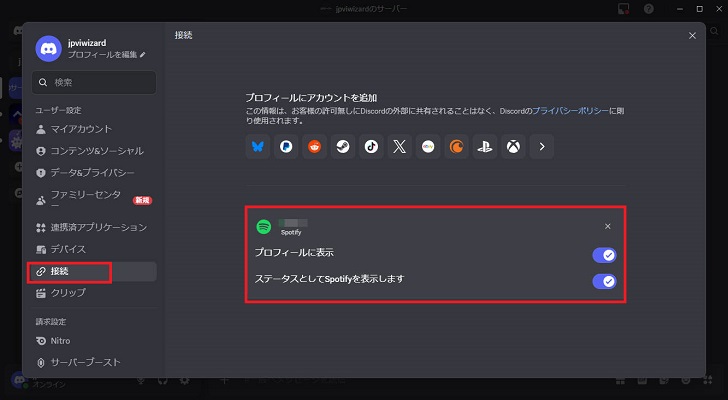Connect an eBay account
This screenshot has width=728, height=400.
click(x=428, y=147)
